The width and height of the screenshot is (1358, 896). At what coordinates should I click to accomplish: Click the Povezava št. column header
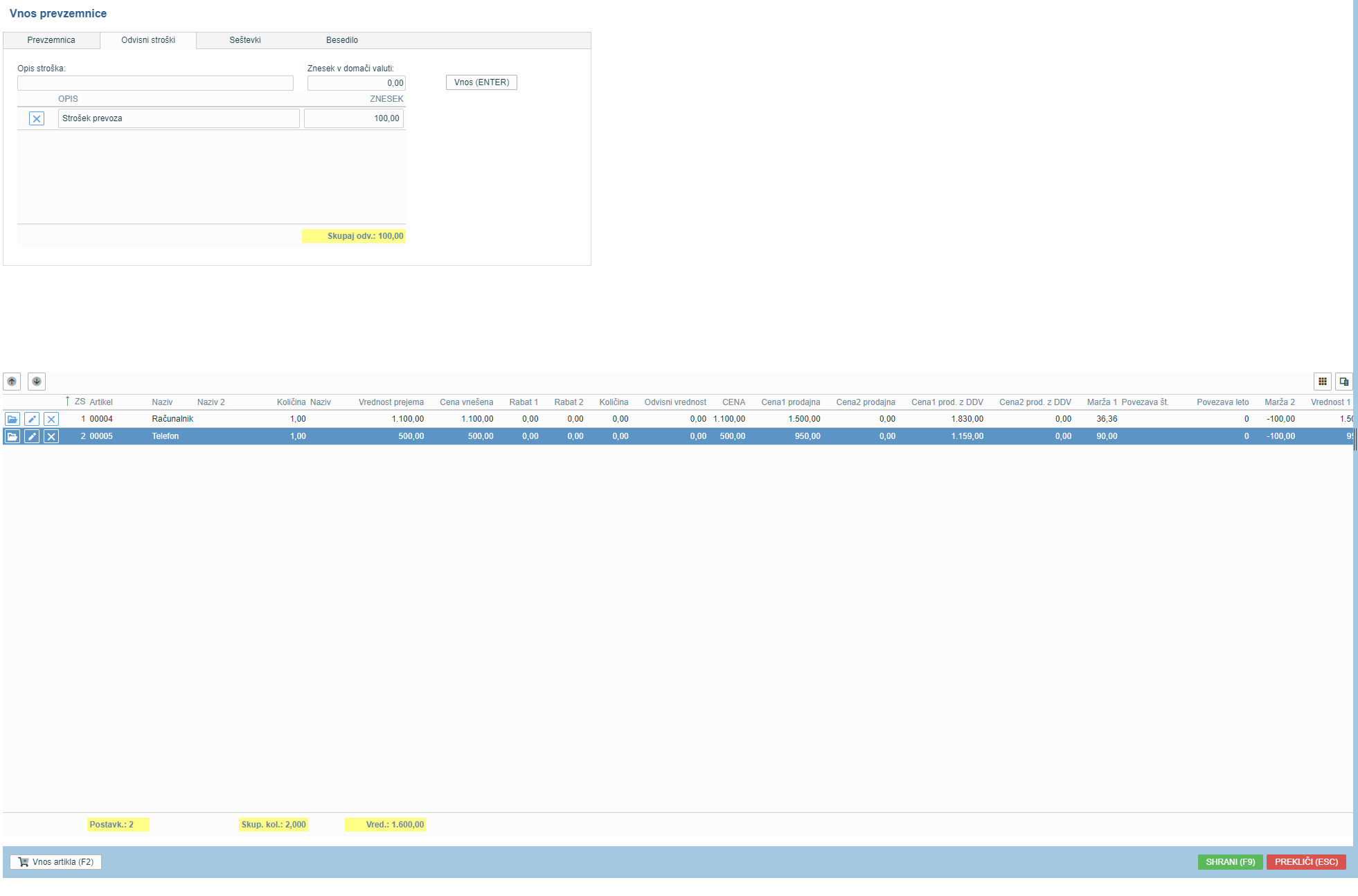[x=1145, y=402]
